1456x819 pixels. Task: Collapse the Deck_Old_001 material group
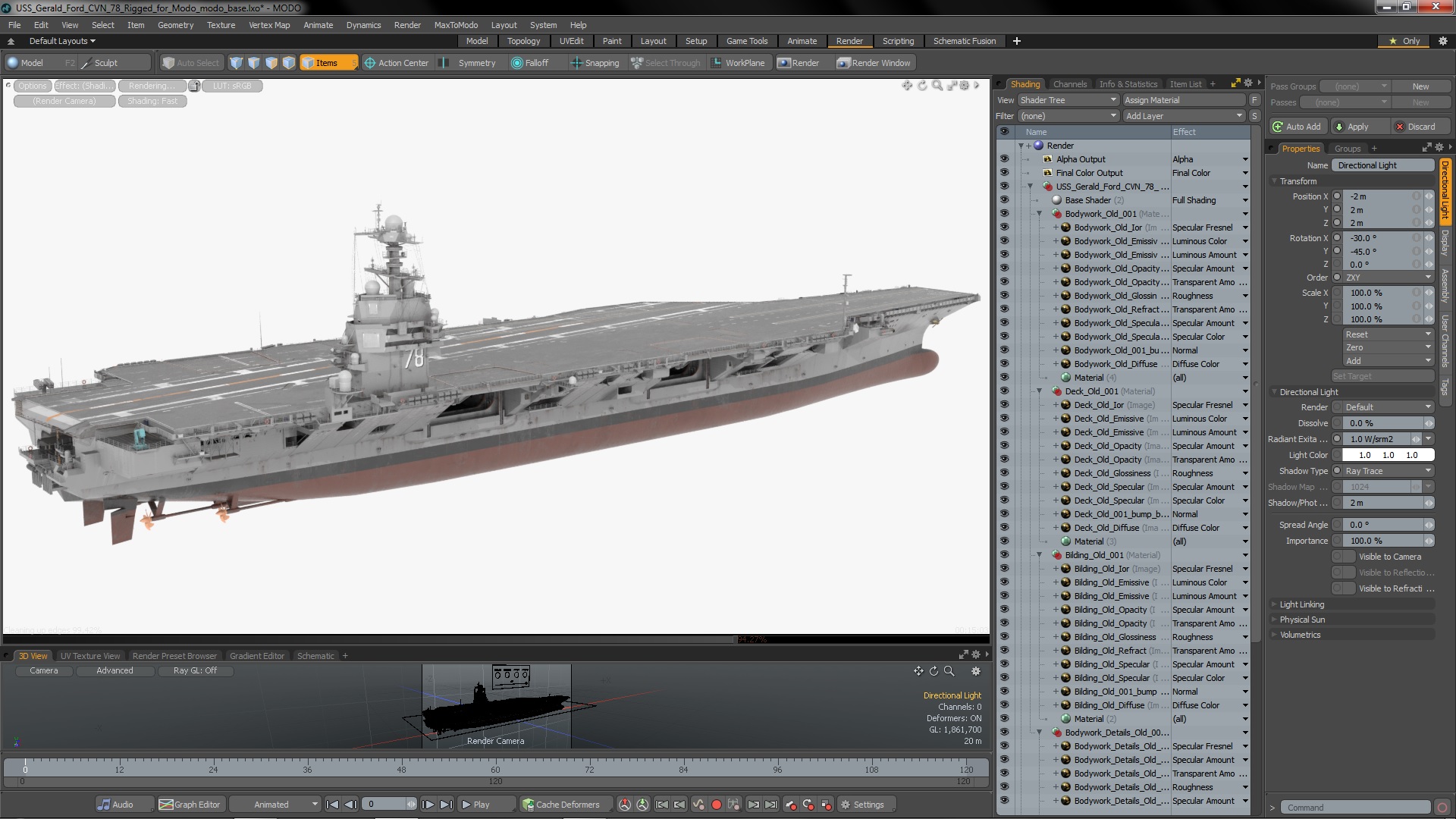pyautogui.click(x=1040, y=391)
